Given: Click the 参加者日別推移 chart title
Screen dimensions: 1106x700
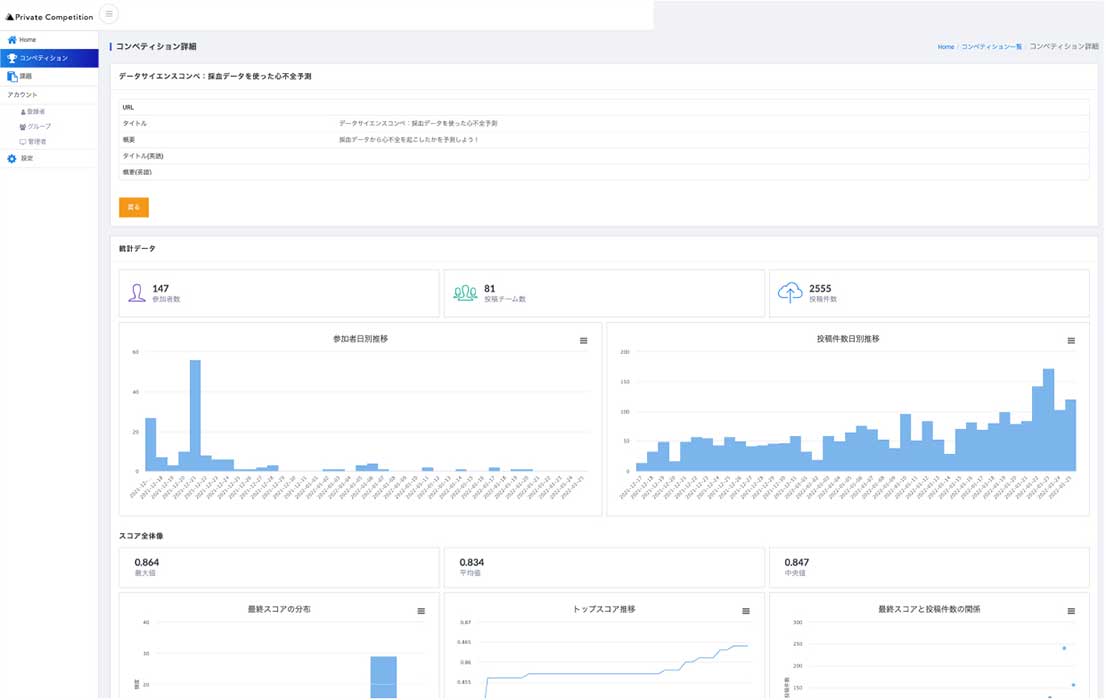Looking at the screenshot, I should [360, 339].
